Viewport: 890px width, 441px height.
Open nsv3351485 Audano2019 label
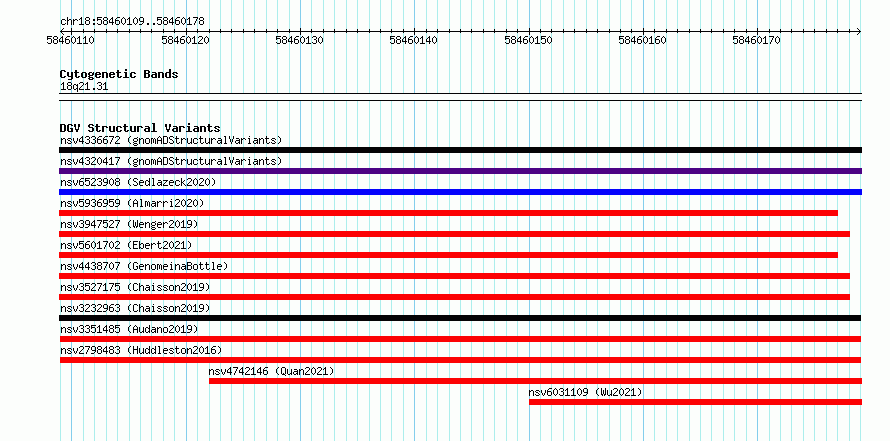click(x=129, y=329)
